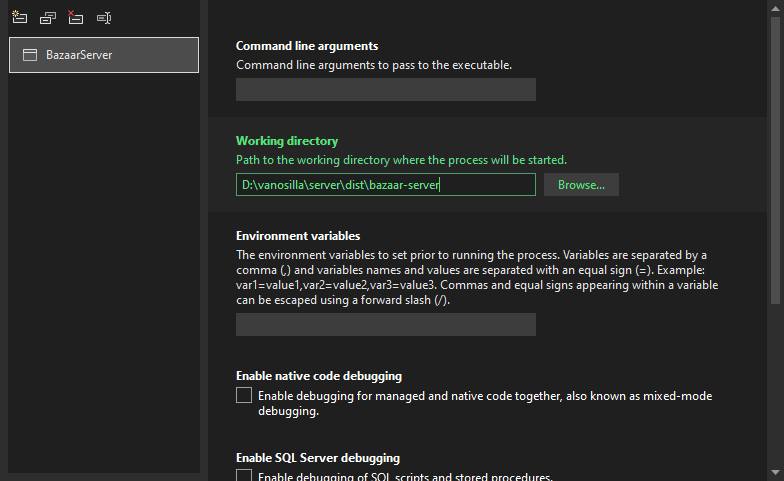
Task: Select the BazaarServer profile name
Action: click(79, 55)
